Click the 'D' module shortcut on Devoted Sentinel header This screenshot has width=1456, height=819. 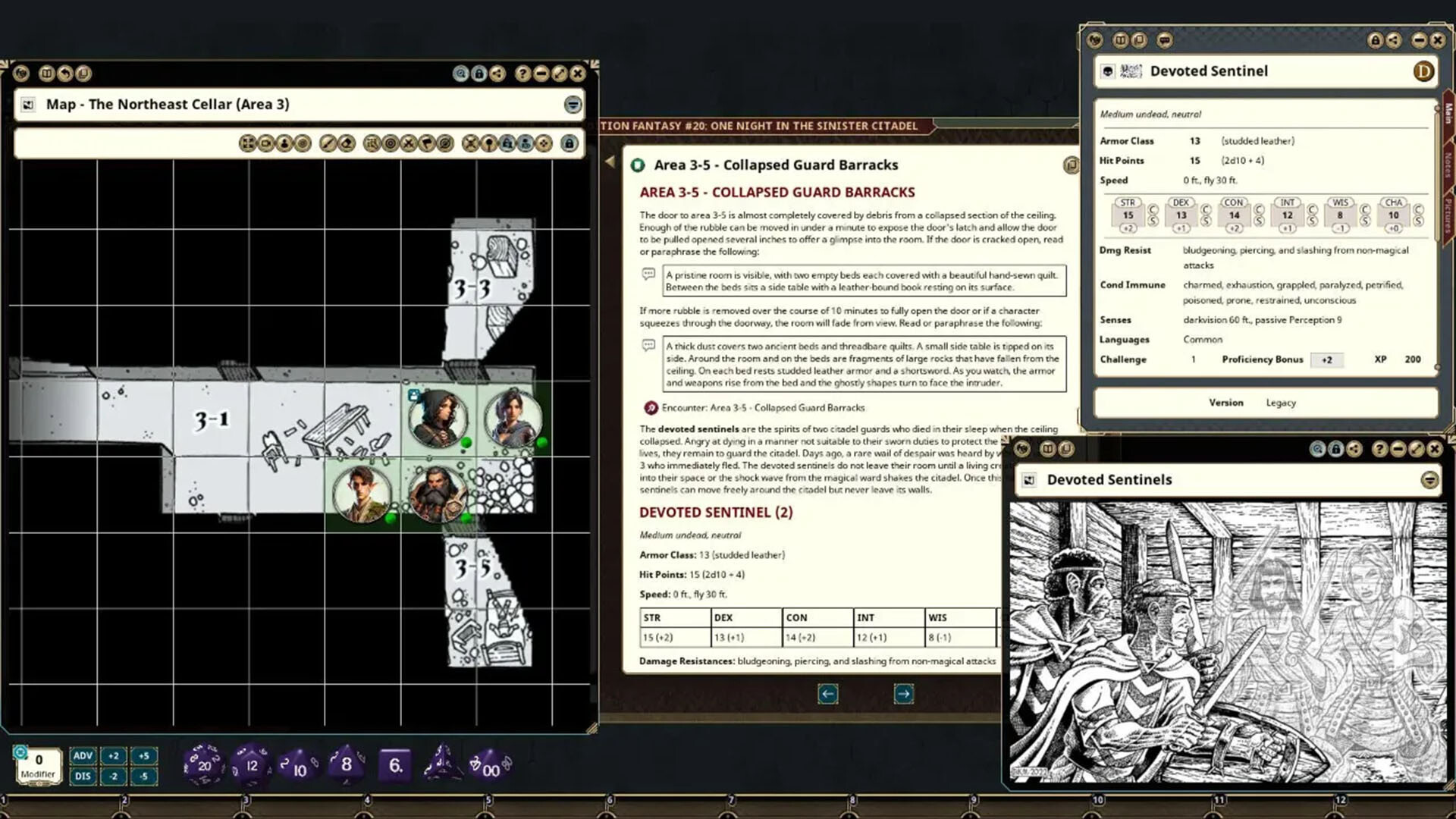point(1424,71)
